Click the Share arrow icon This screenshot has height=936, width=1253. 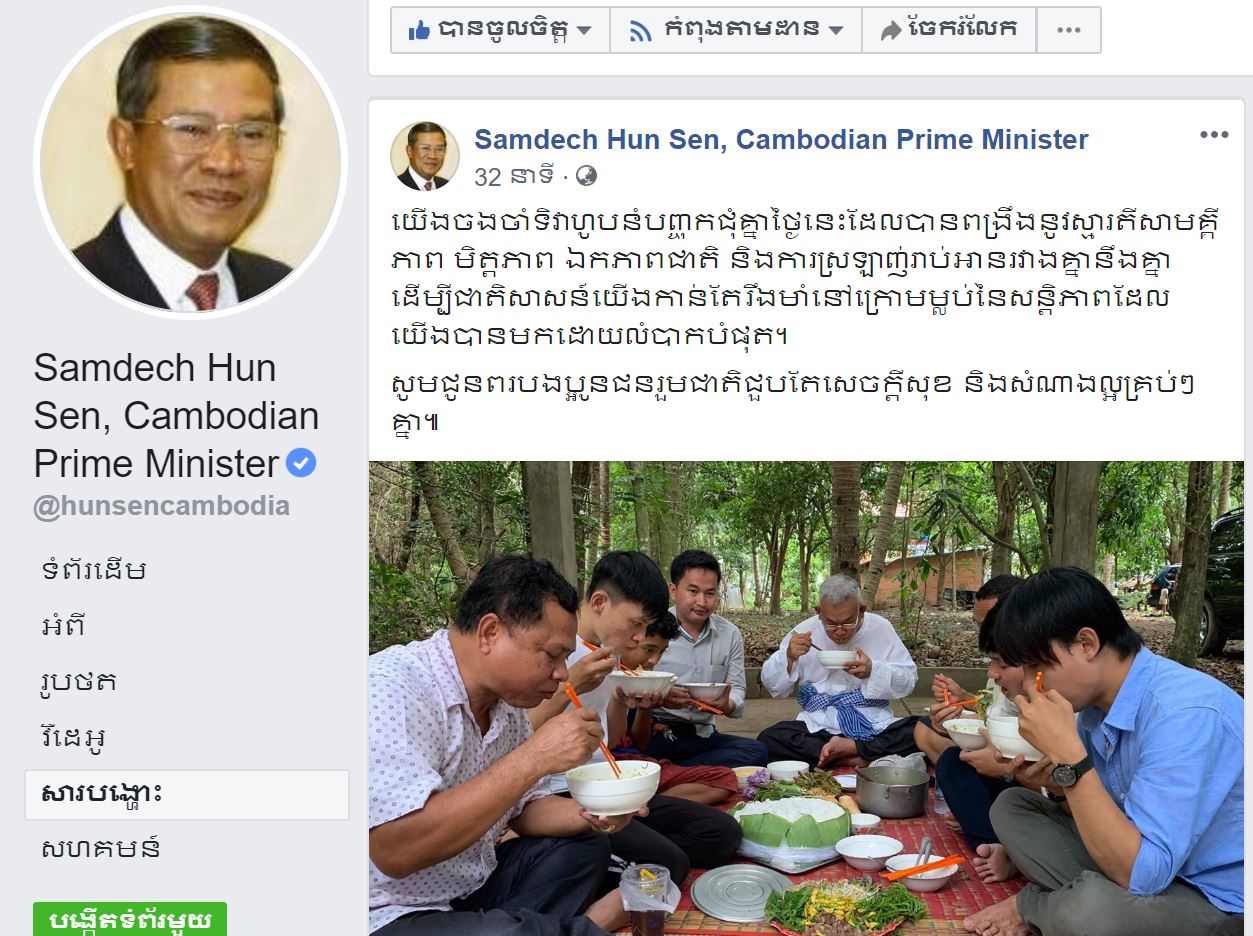890,30
